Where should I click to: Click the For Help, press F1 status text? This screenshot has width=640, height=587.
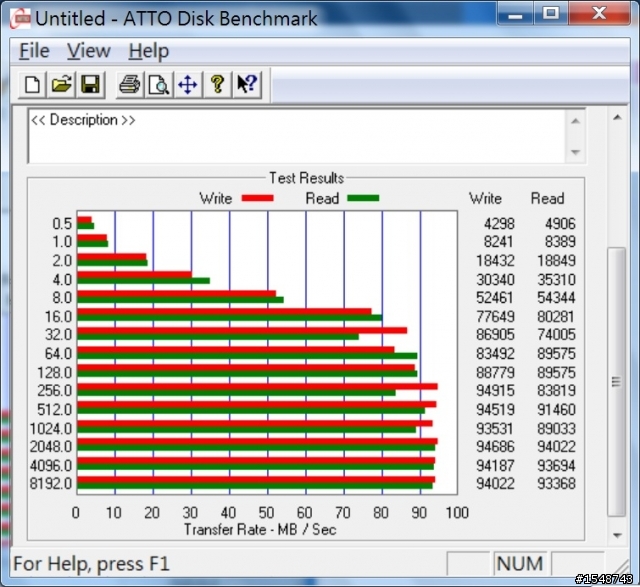pyautogui.click(x=91, y=564)
